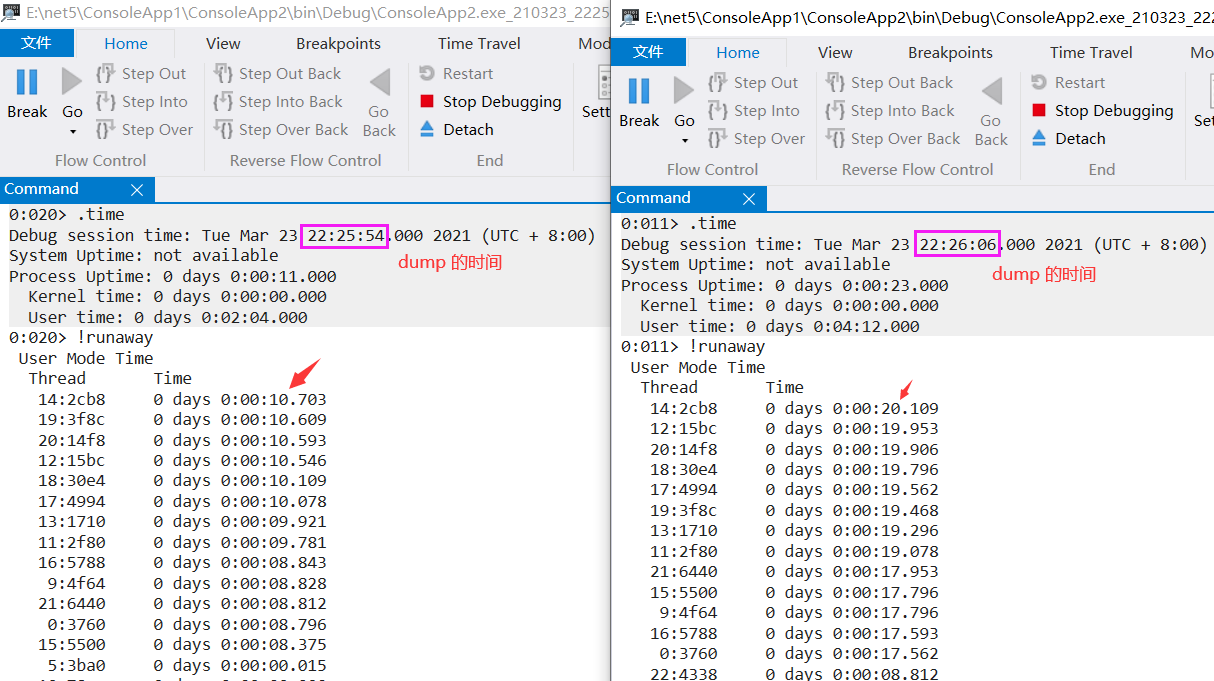Click Detach in right window

coord(1068,139)
